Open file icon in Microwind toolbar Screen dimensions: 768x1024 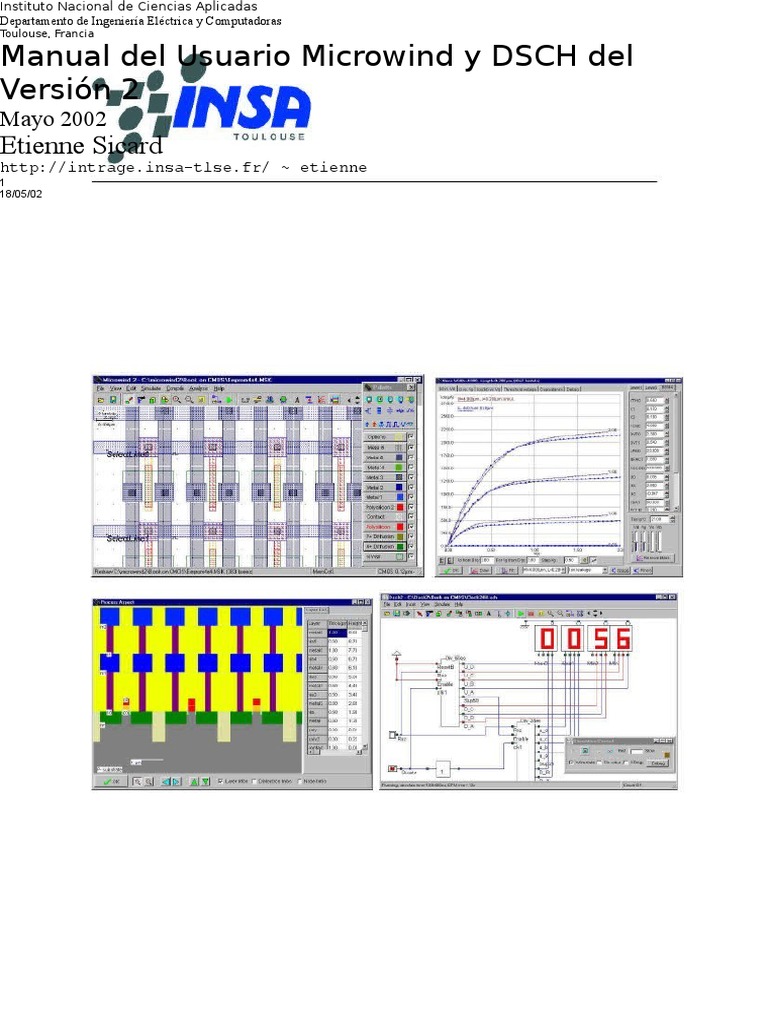pos(101,400)
